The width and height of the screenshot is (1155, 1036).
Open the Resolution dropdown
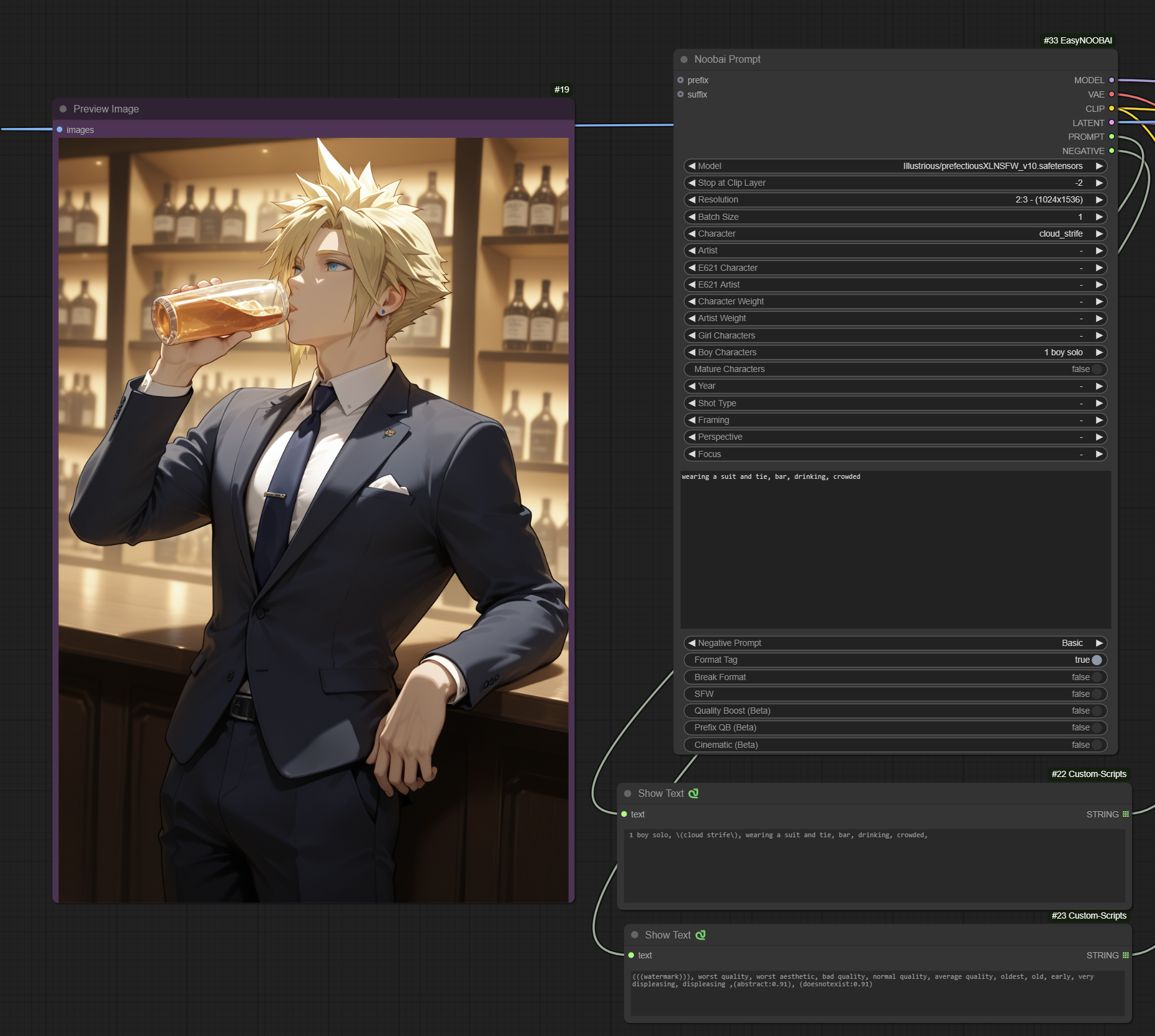(894, 199)
